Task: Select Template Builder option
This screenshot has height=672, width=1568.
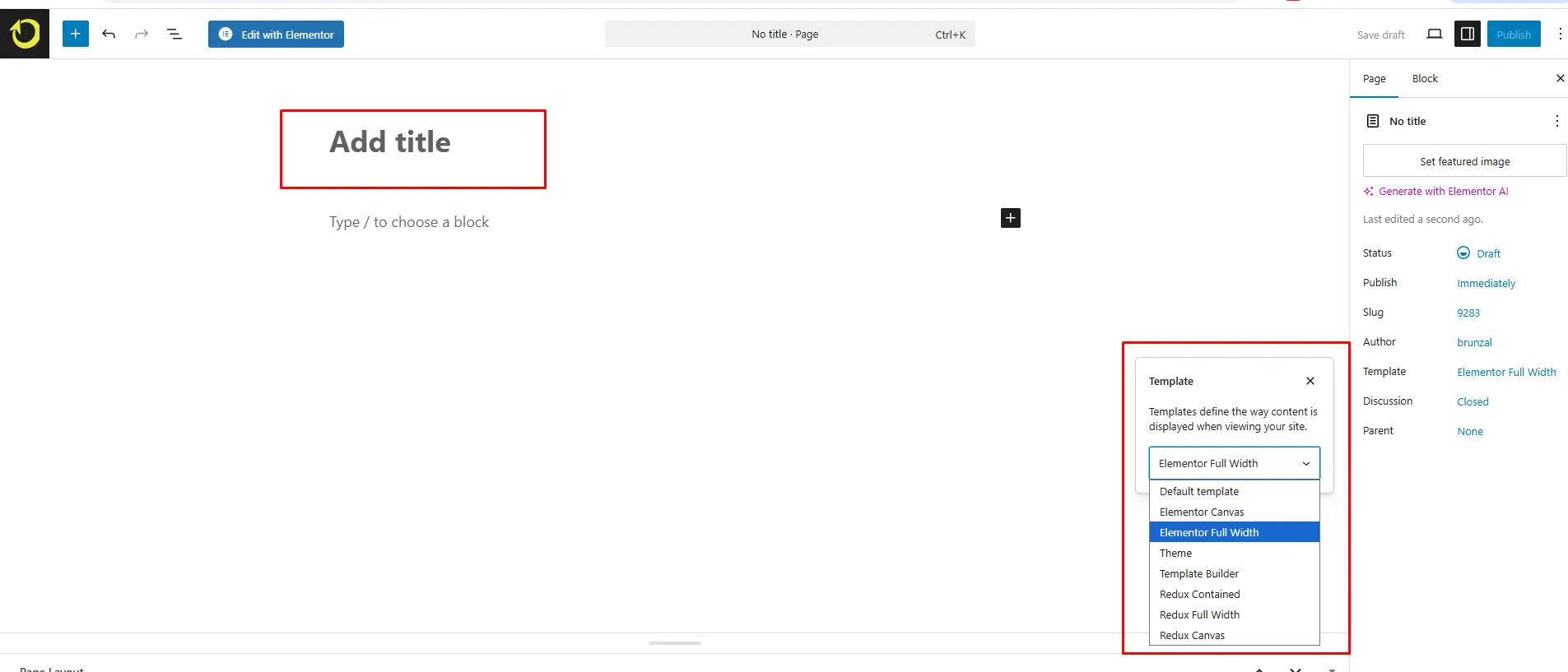Action: pos(1235,573)
